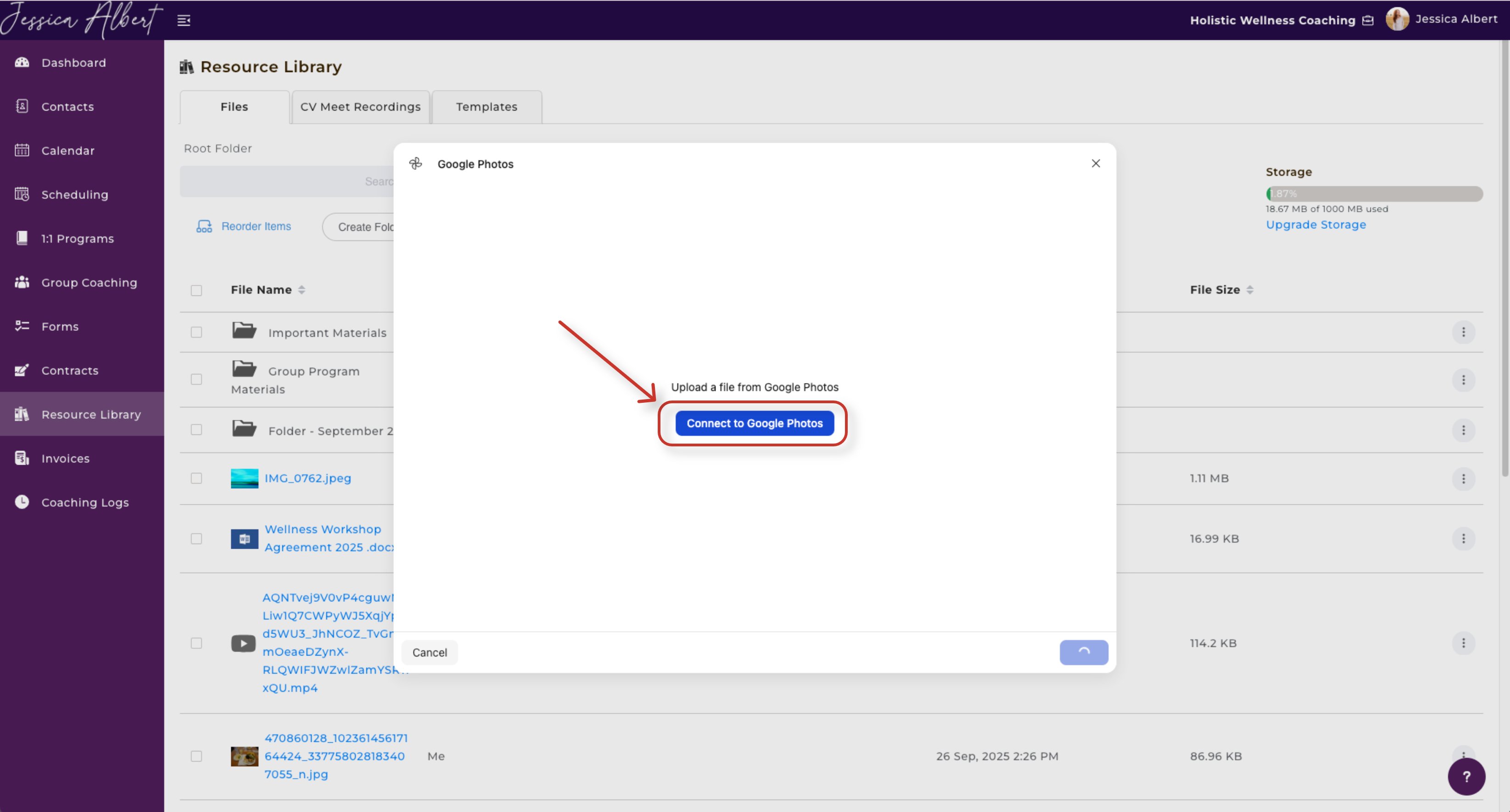
Task: Go to Group Coaching section
Action: coord(89,283)
